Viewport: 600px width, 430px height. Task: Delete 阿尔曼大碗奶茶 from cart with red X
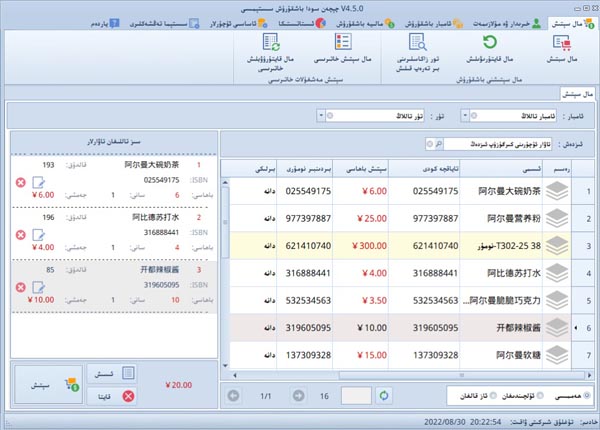(x=21, y=182)
